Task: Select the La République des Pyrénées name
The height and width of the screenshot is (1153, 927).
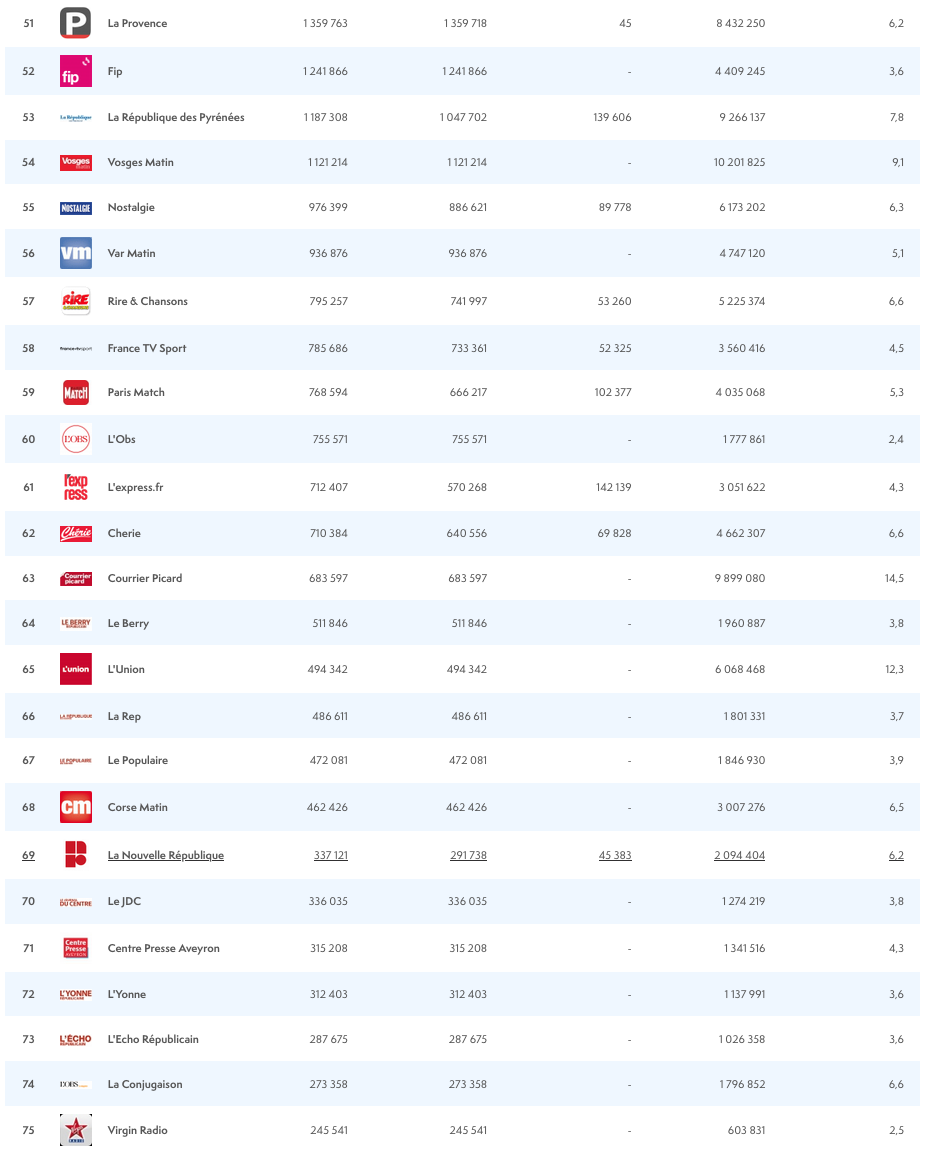Action: click(x=176, y=117)
